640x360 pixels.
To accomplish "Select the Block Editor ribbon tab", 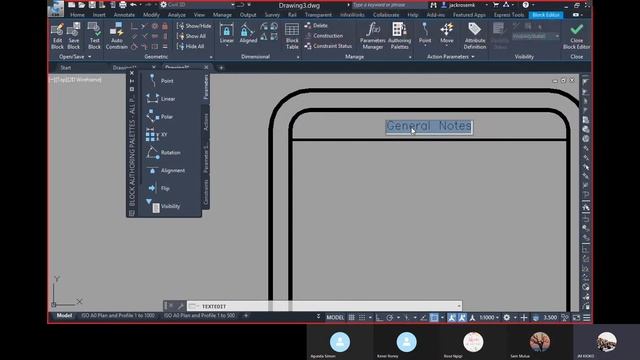I will click(546, 15).
